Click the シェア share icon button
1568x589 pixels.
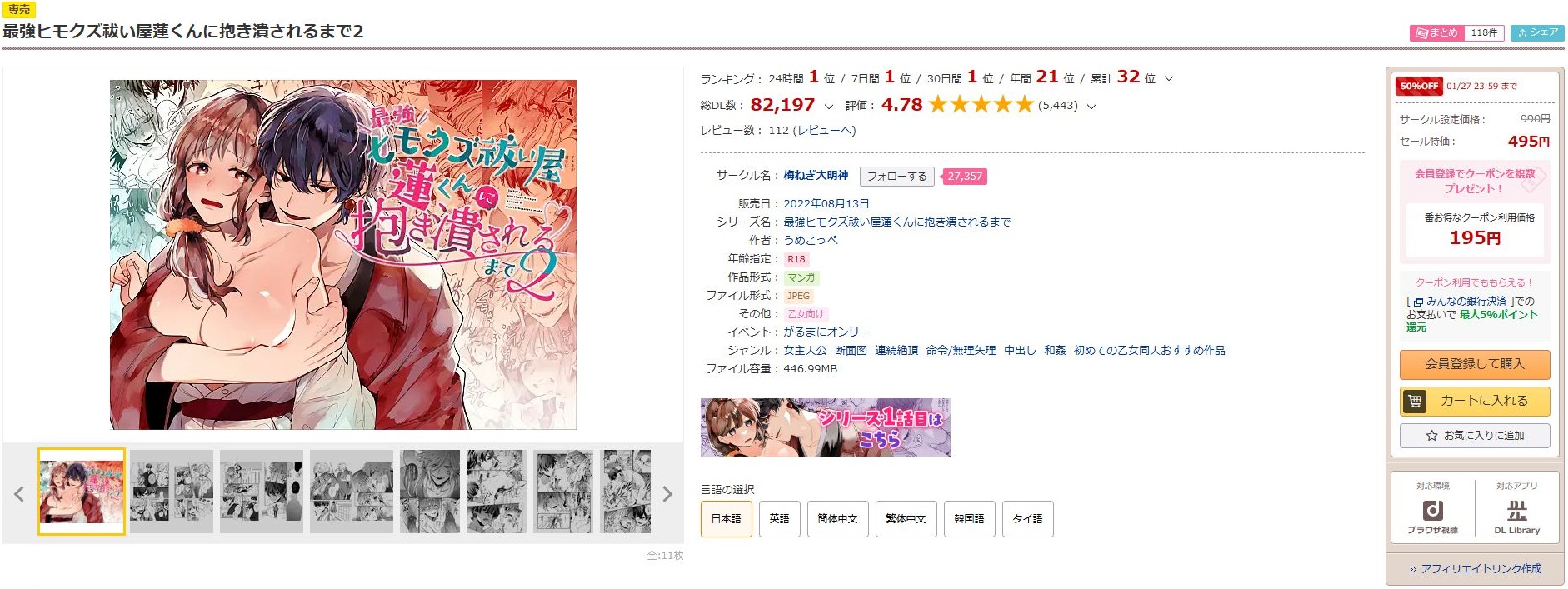[x=1537, y=33]
